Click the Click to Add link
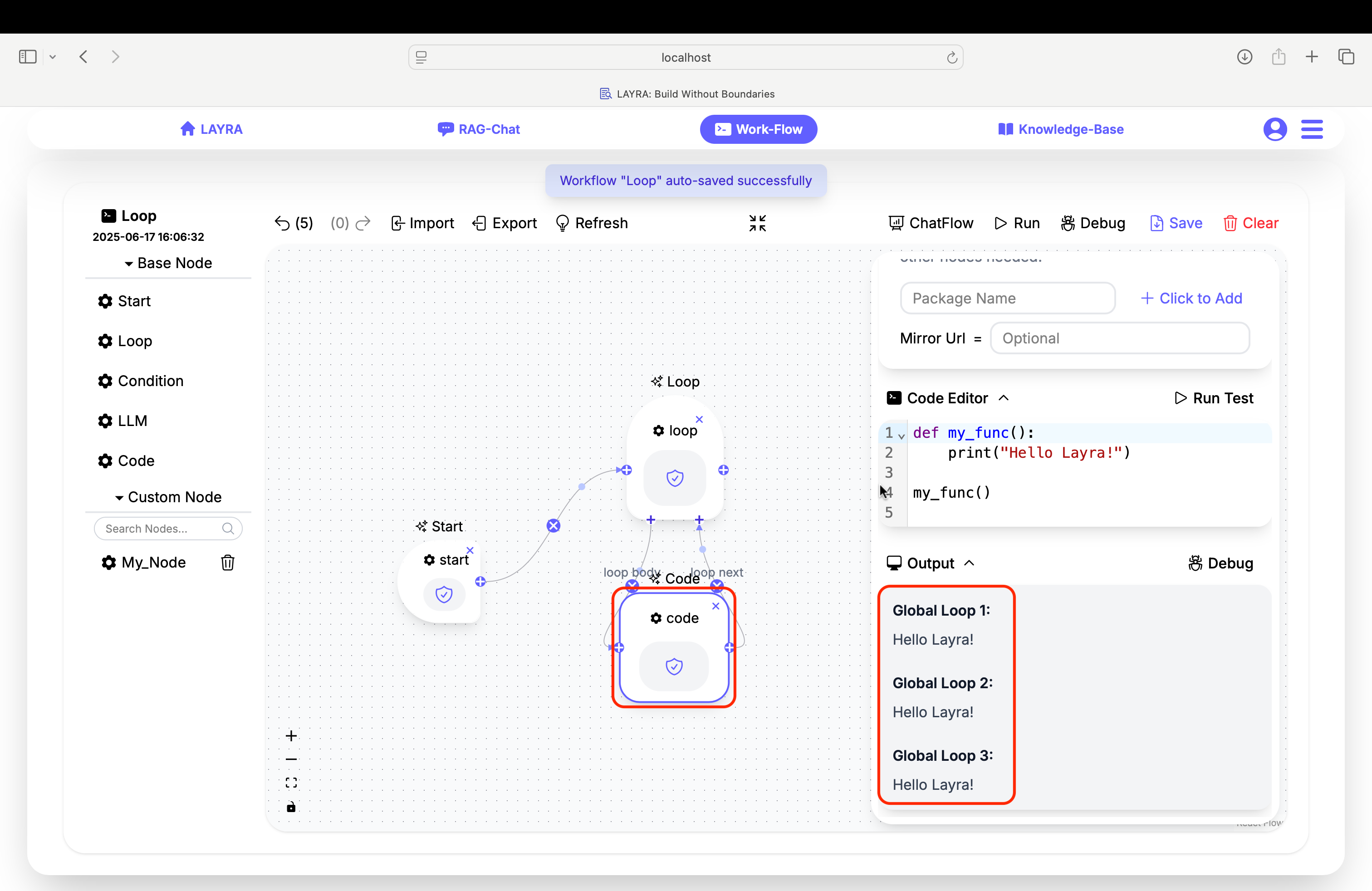1372x891 pixels. [1191, 298]
